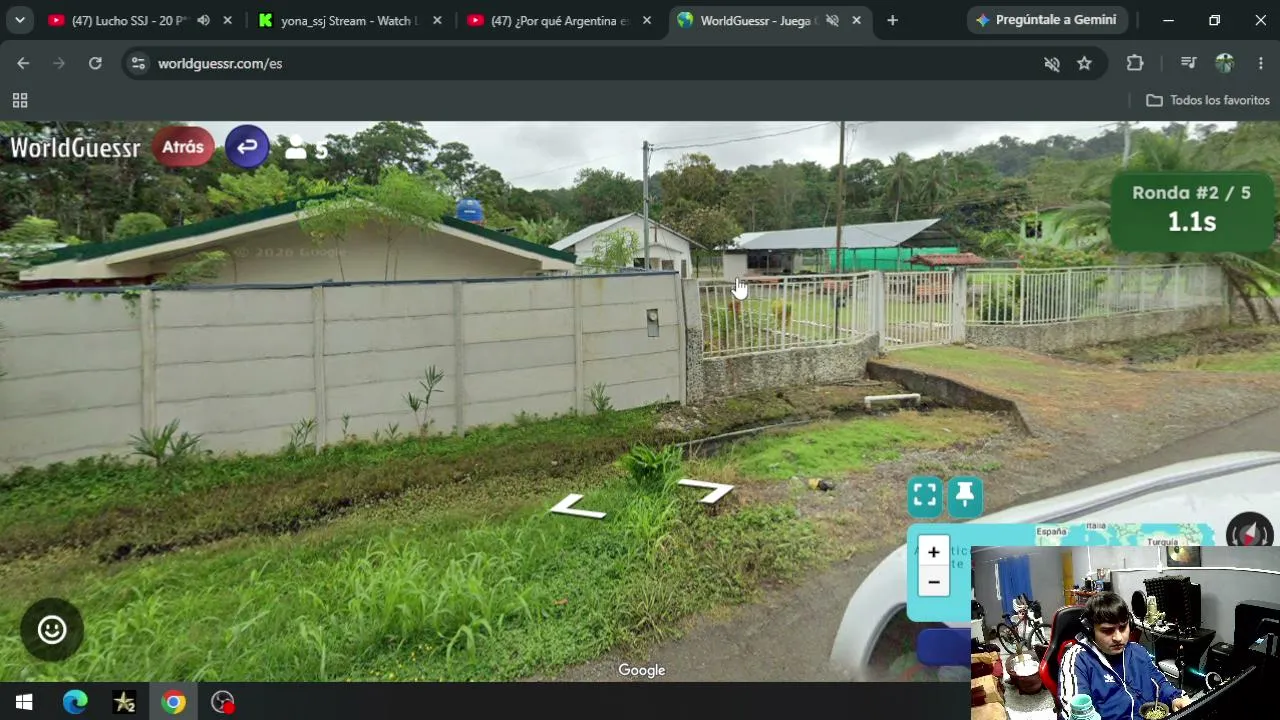The width and height of the screenshot is (1280, 720).
Task: Open the Chrome profile avatar
Action: [1225, 63]
